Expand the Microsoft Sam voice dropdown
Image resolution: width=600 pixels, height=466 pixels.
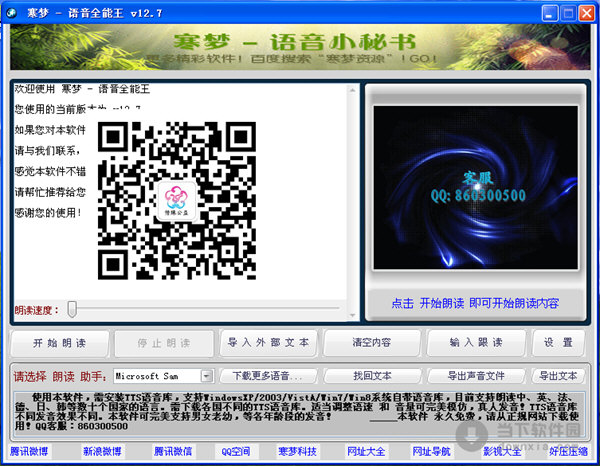click(207, 376)
